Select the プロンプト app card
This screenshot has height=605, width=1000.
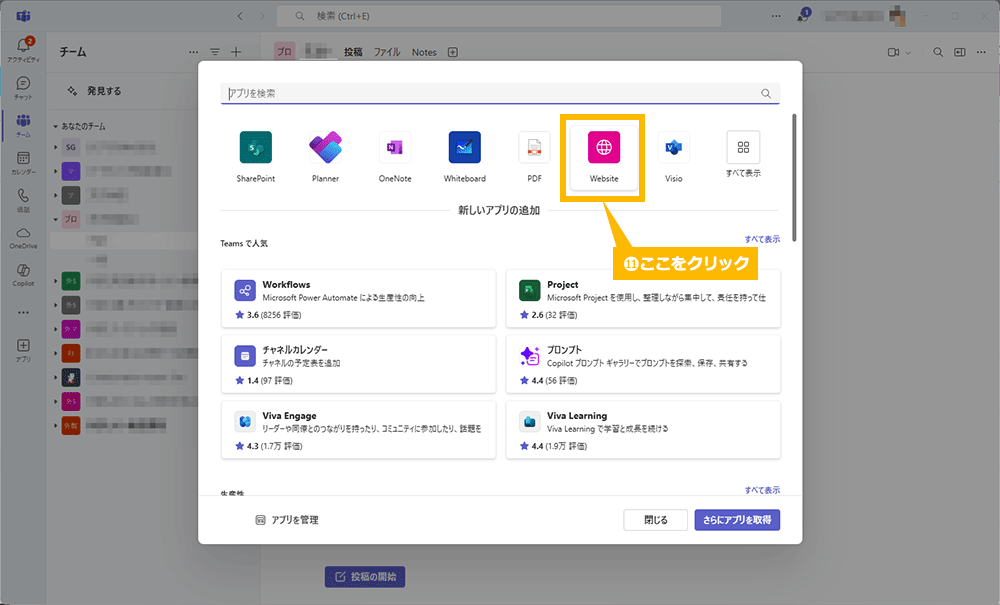coord(643,364)
